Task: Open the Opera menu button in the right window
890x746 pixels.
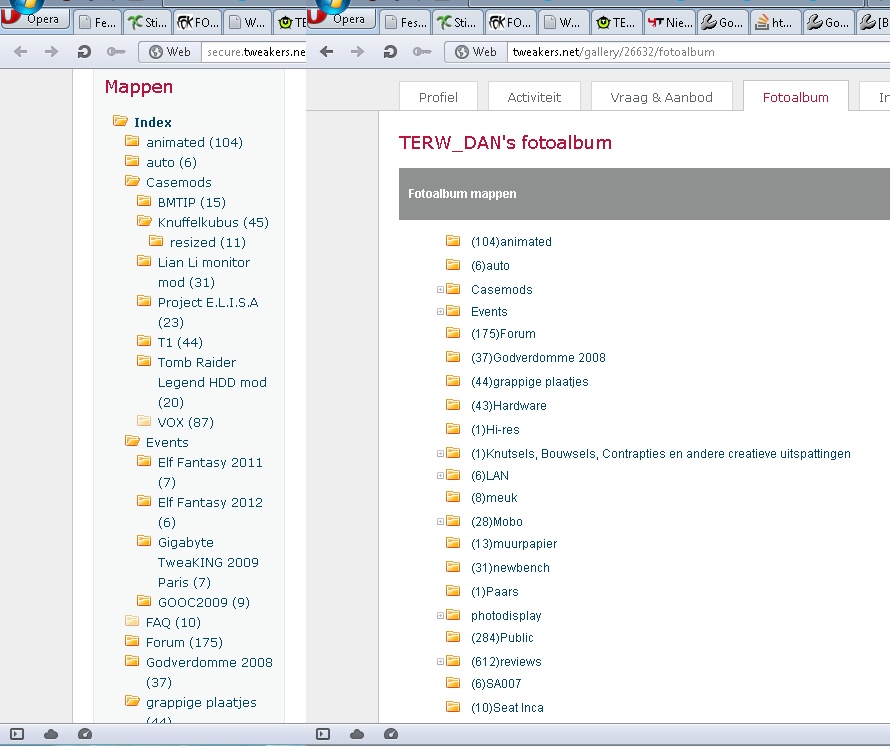Action: point(340,18)
